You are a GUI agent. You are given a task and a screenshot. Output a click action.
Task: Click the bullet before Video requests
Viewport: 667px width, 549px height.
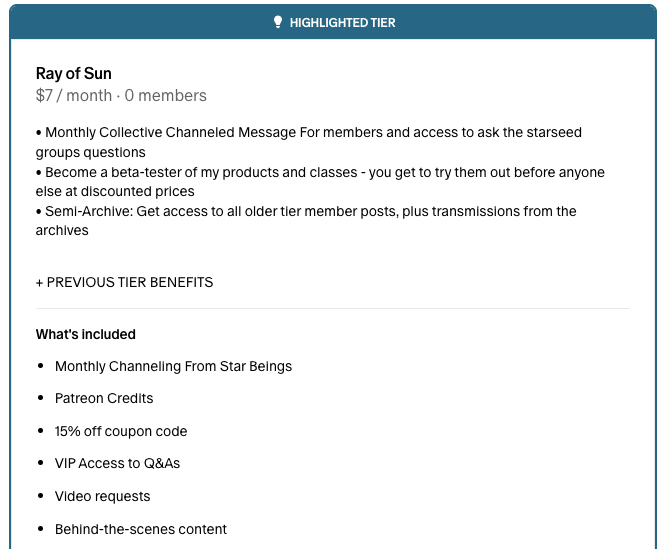(41, 496)
